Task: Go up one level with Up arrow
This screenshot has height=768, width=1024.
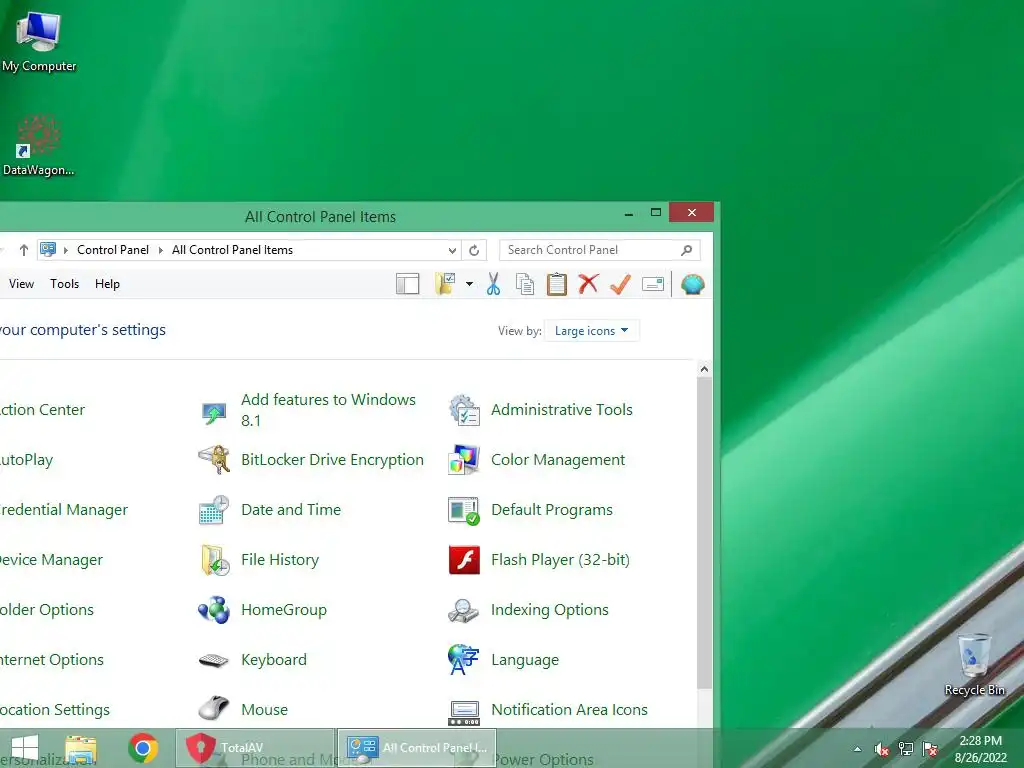Action: click(24, 250)
